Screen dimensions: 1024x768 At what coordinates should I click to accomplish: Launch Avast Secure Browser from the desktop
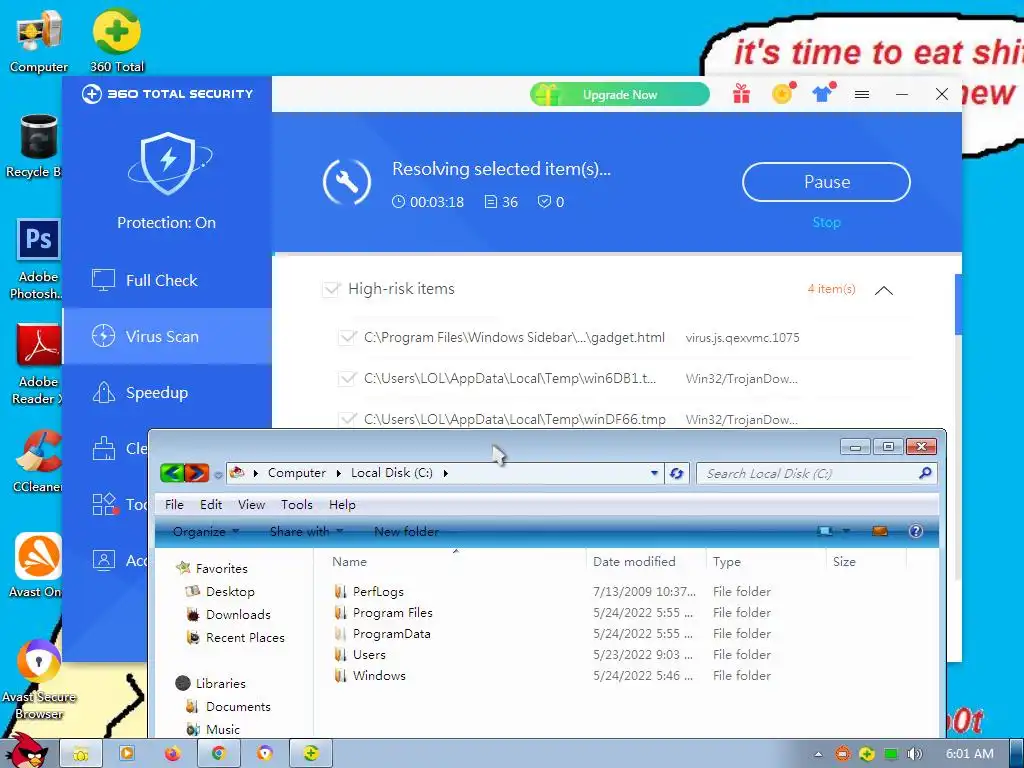pyautogui.click(x=38, y=679)
